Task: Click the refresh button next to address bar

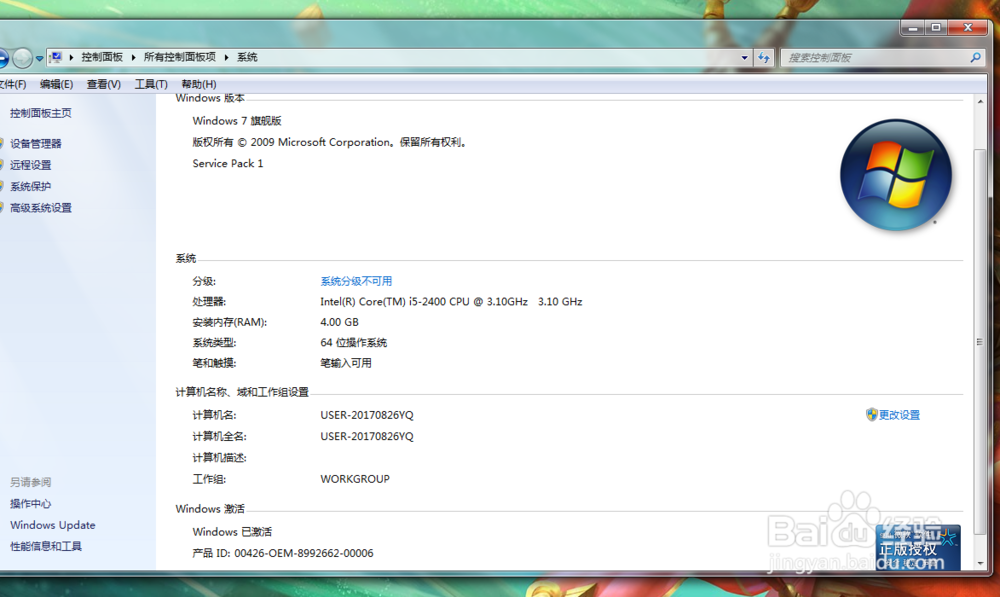Action: pos(764,57)
